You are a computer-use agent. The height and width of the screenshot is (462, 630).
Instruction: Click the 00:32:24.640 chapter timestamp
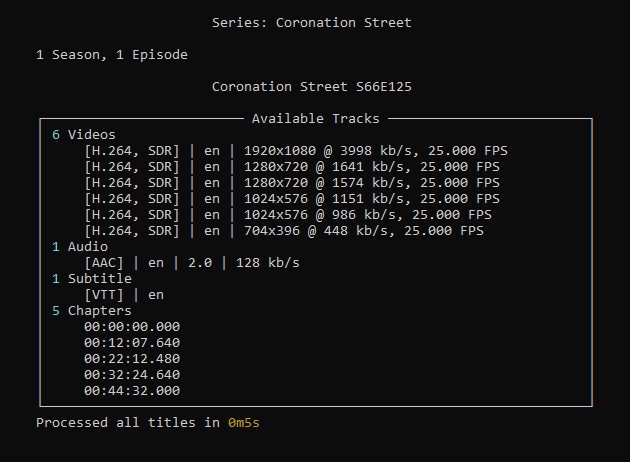pos(132,375)
